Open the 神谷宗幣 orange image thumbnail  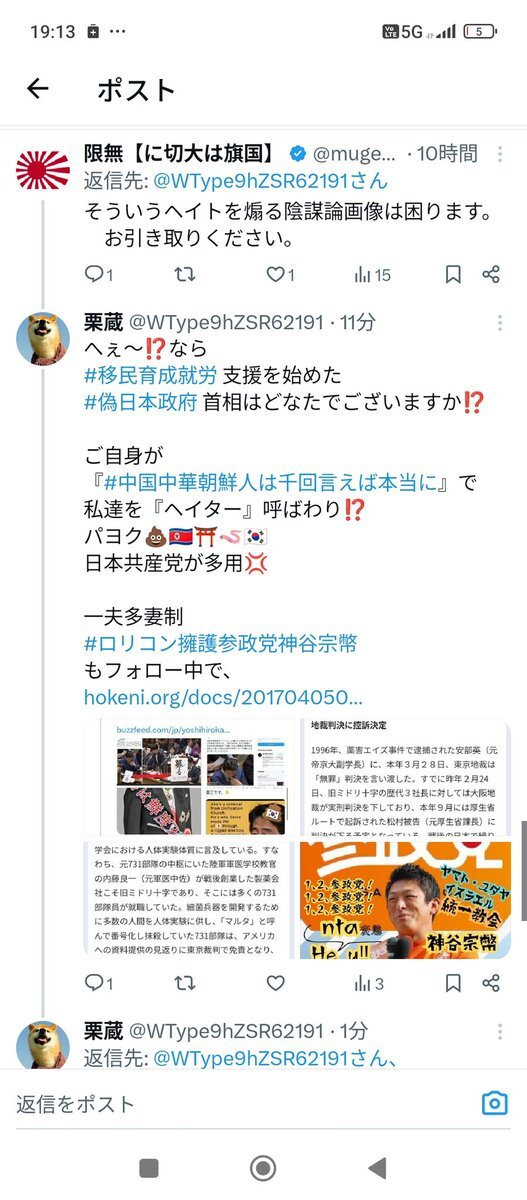point(405,899)
